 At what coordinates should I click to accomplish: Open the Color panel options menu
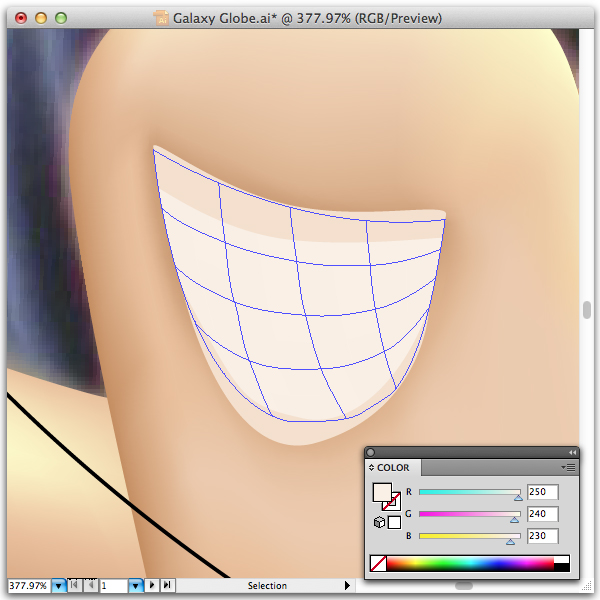click(568, 467)
